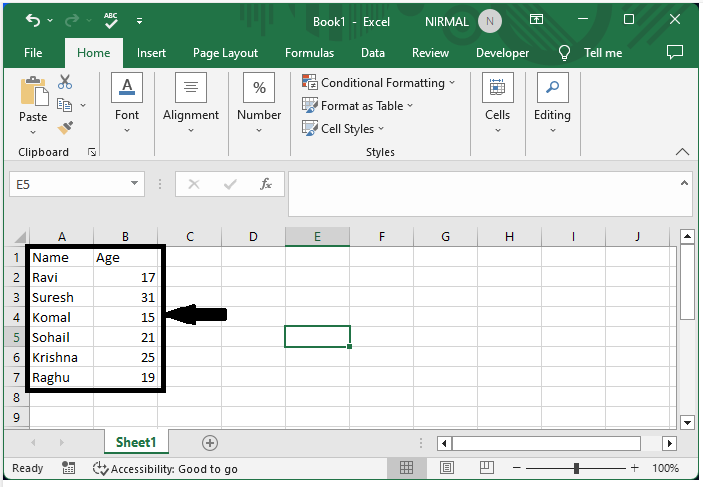Add a new sheet with plus icon

click(x=210, y=442)
